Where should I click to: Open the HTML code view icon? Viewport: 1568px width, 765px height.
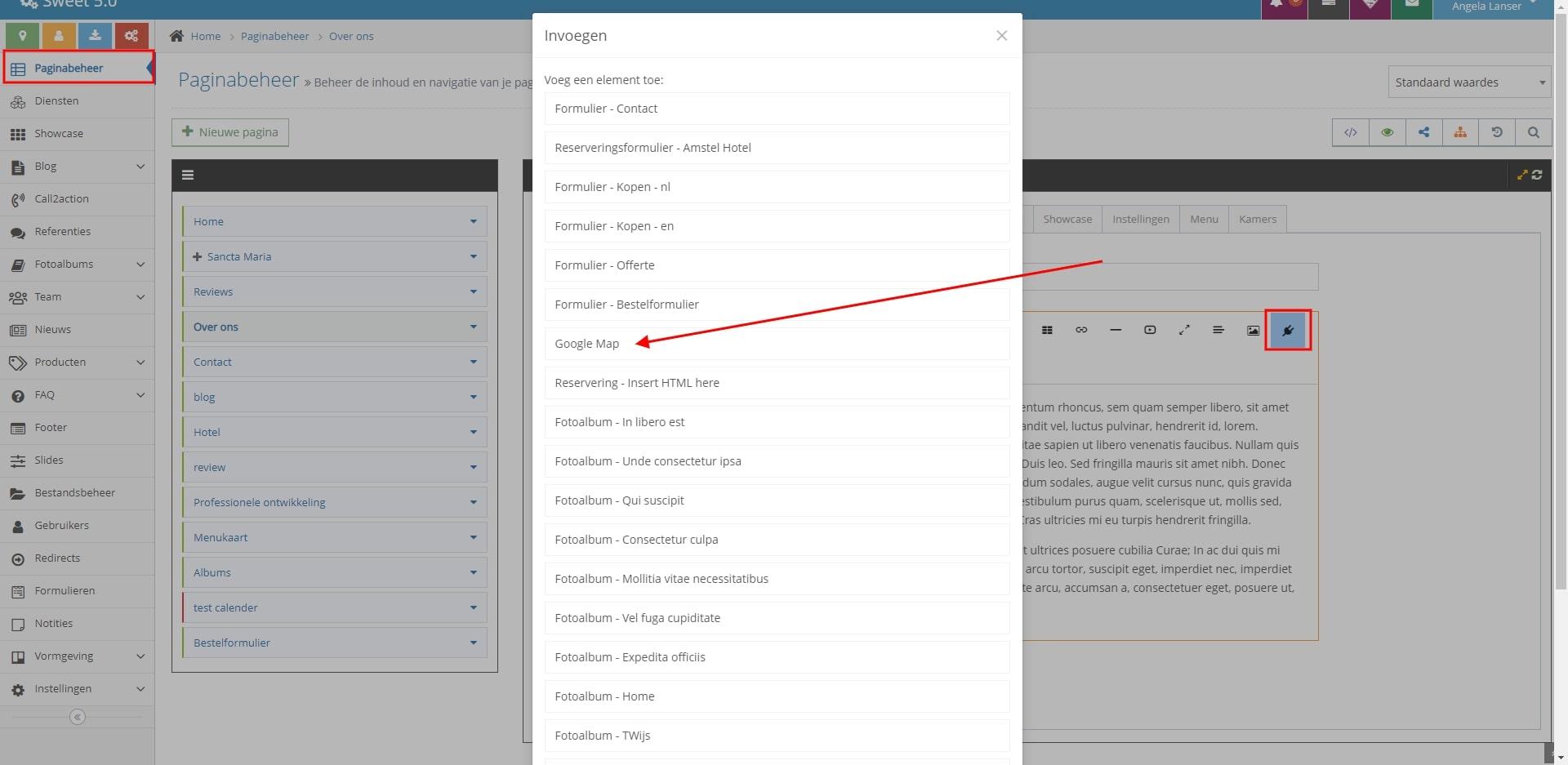coord(1351,132)
